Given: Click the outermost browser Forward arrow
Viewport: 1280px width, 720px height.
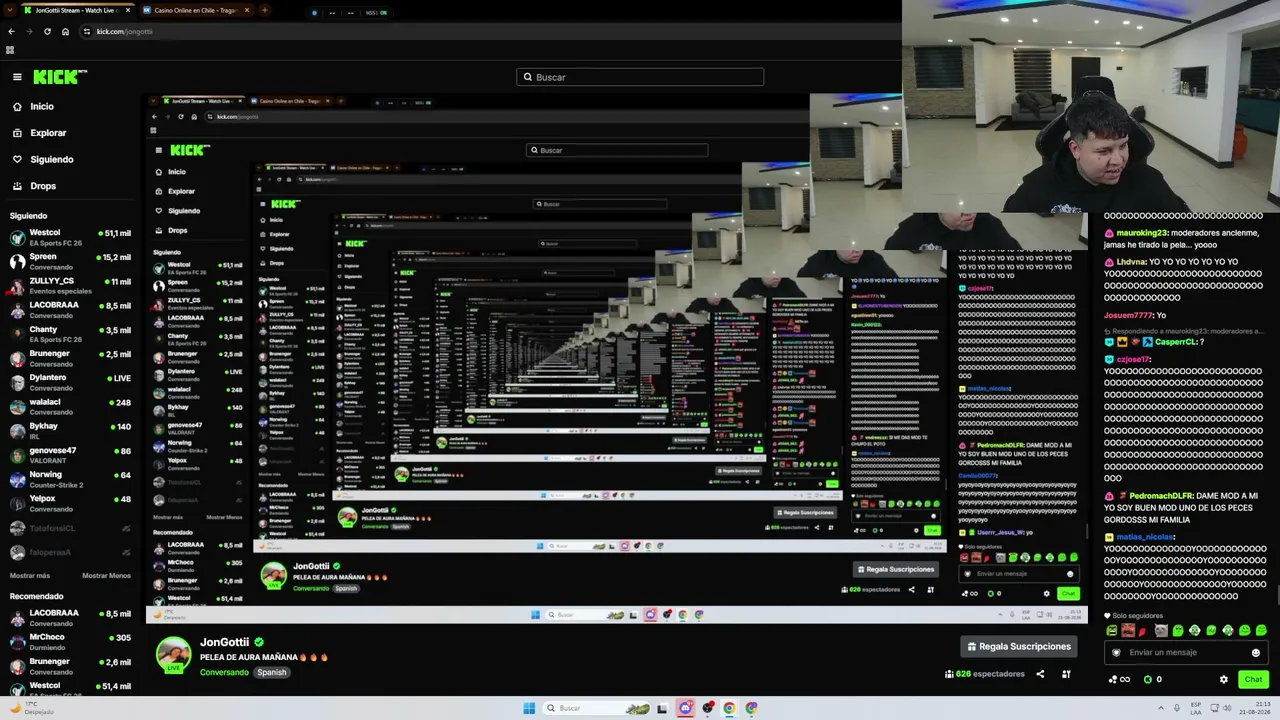Looking at the screenshot, I should point(29,31).
